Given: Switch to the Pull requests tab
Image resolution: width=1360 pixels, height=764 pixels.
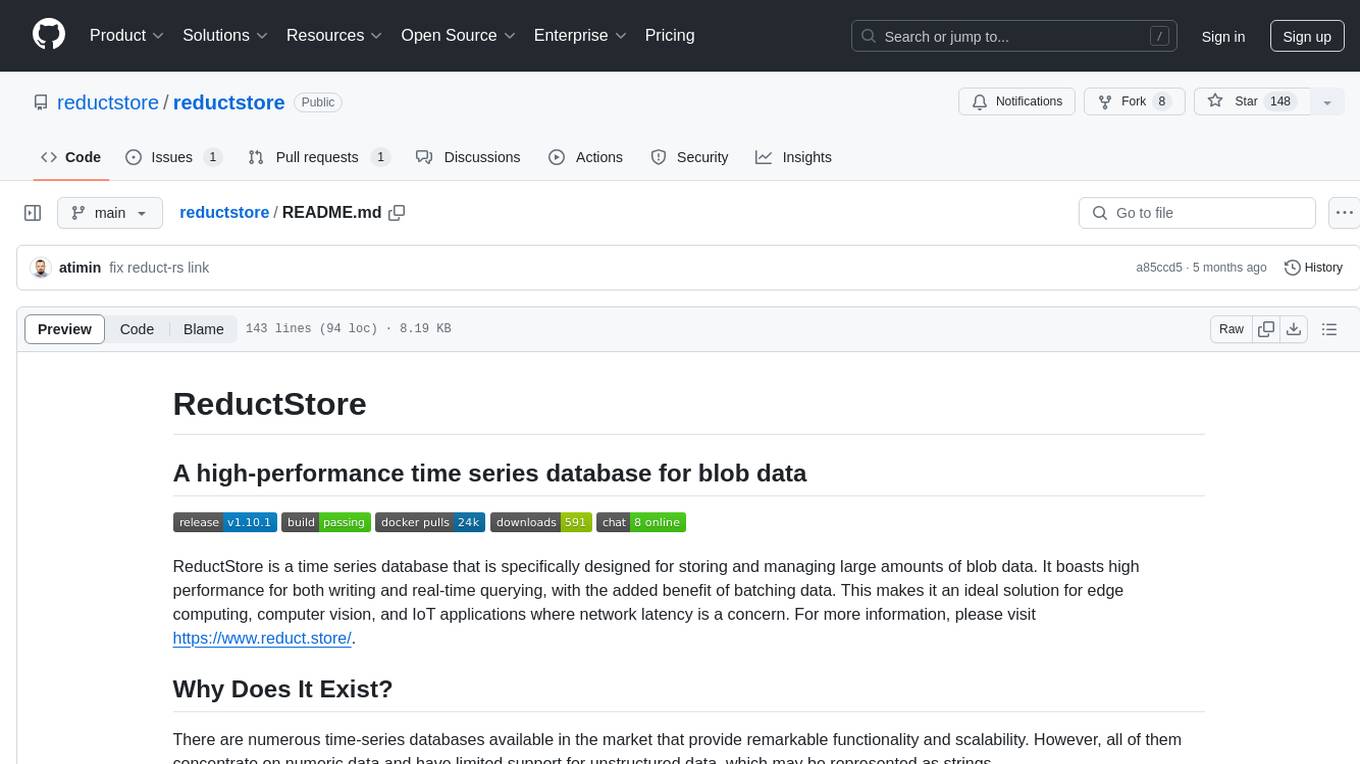Looking at the screenshot, I should click(x=319, y=157).
